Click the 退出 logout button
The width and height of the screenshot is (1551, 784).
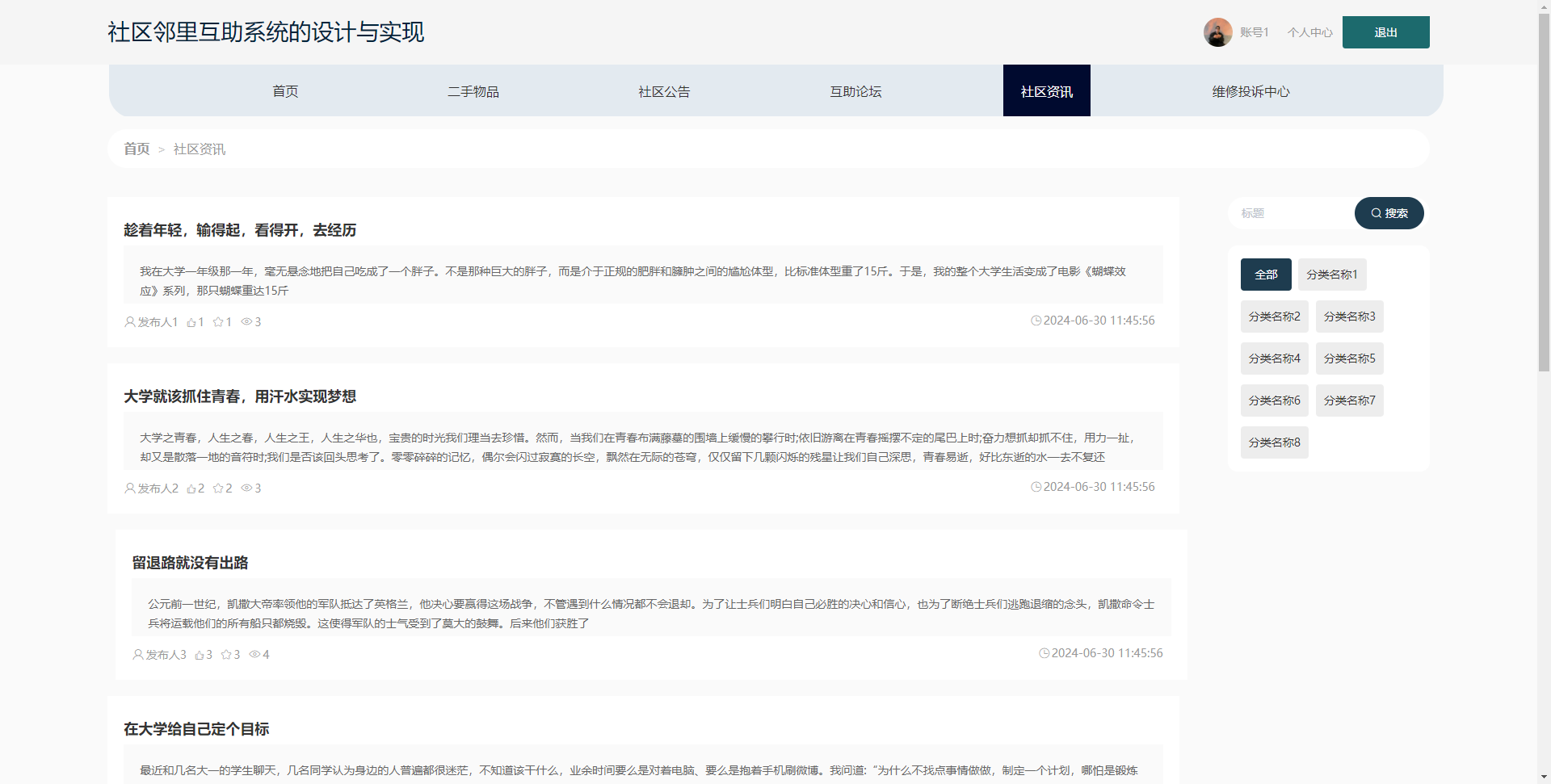coord(1385,32)
